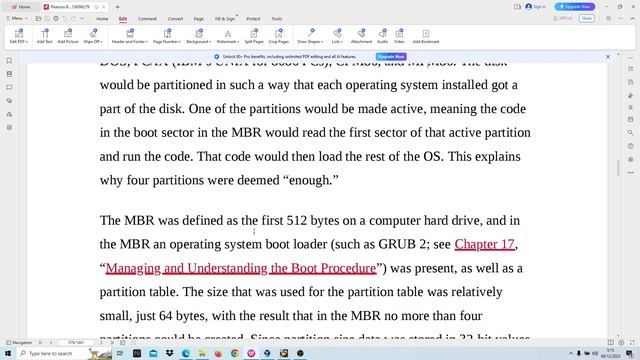Open the Header and Footer tool
The image size is (640, 360).
coord(130,36)
